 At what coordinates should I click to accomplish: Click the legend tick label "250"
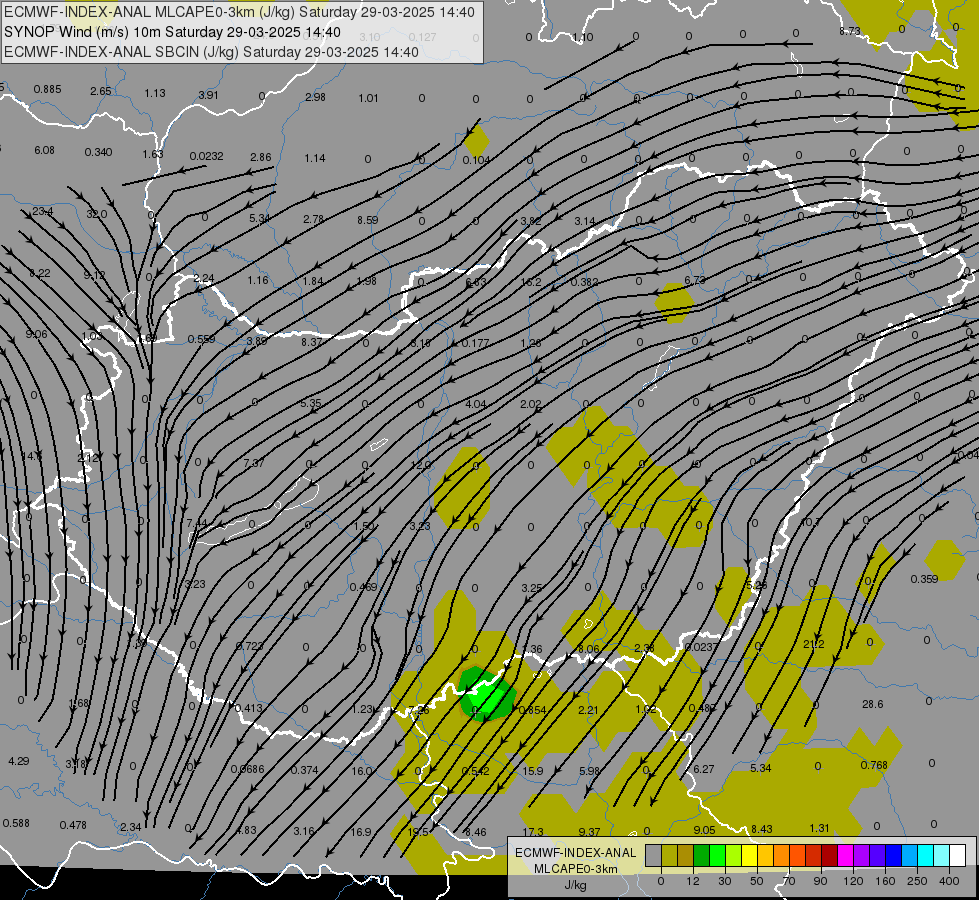917,881
